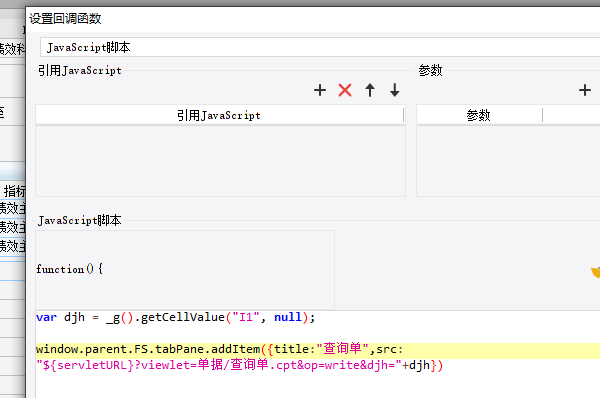Click the 设置回调函数 dialog title bar

pos(313,19)
